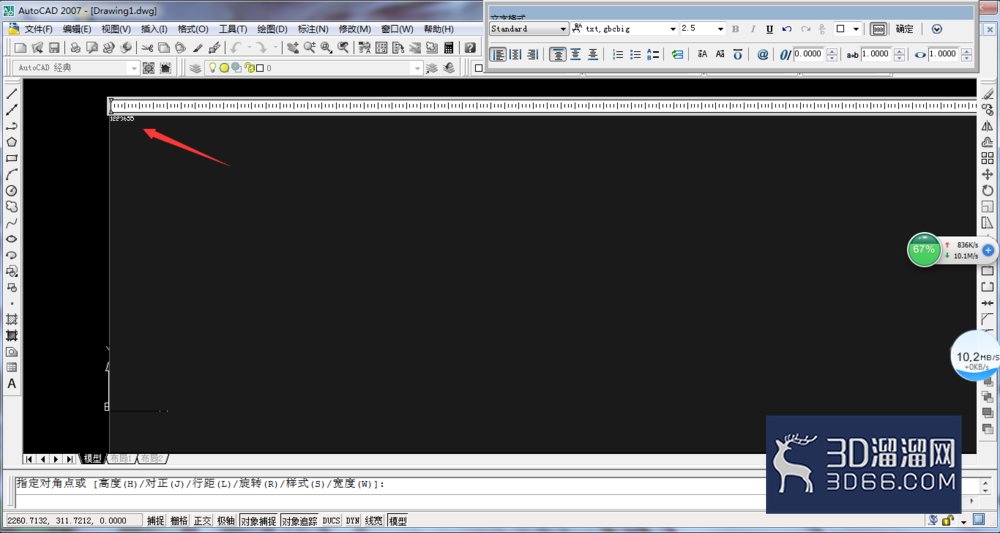Viewport: 1000px width, 533px height.
Task: Toggle 捕捉 snap mode in status bar
Action: click(156, 521)
